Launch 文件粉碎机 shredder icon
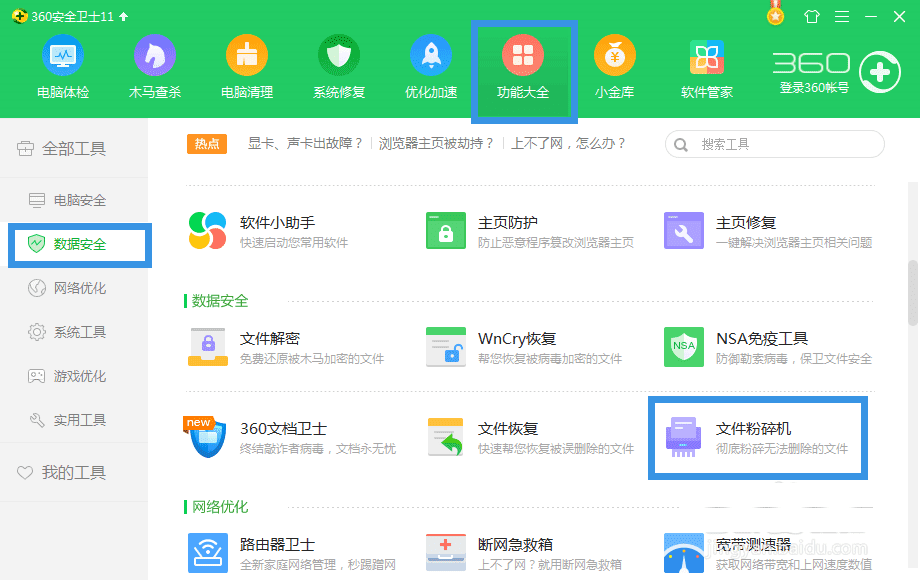This screenshot has height=580, width=920. 684,437
